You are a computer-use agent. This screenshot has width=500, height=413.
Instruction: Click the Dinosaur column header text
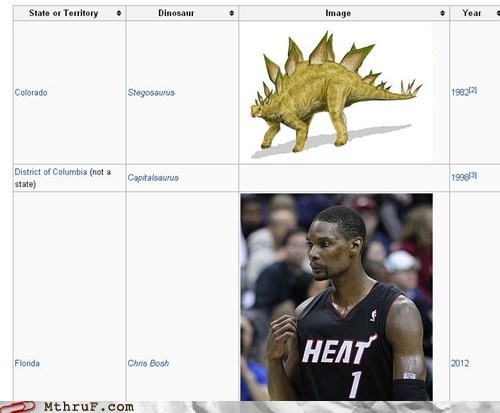coord(176,13)
